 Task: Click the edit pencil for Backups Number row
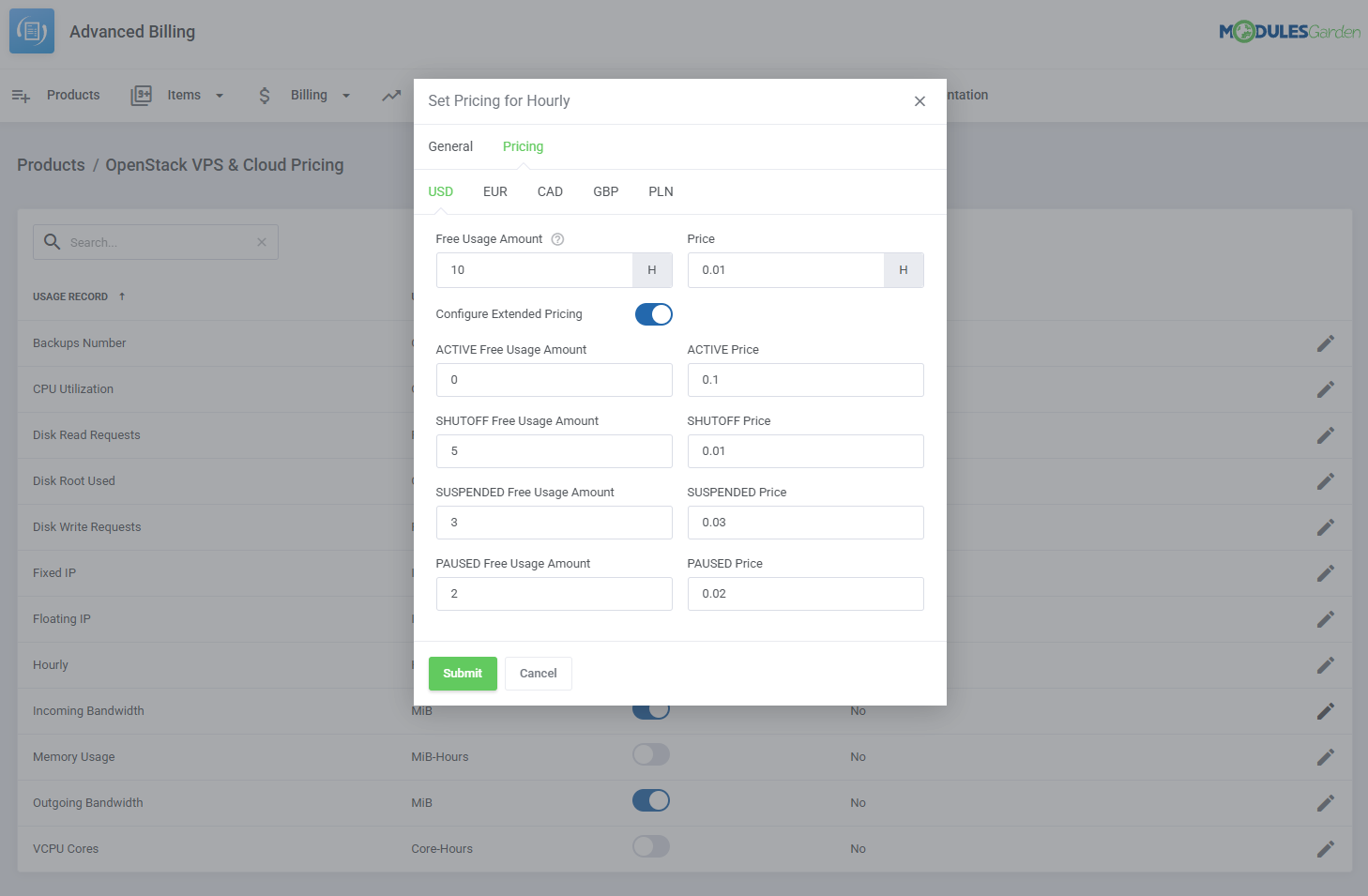click(1325, 343)
